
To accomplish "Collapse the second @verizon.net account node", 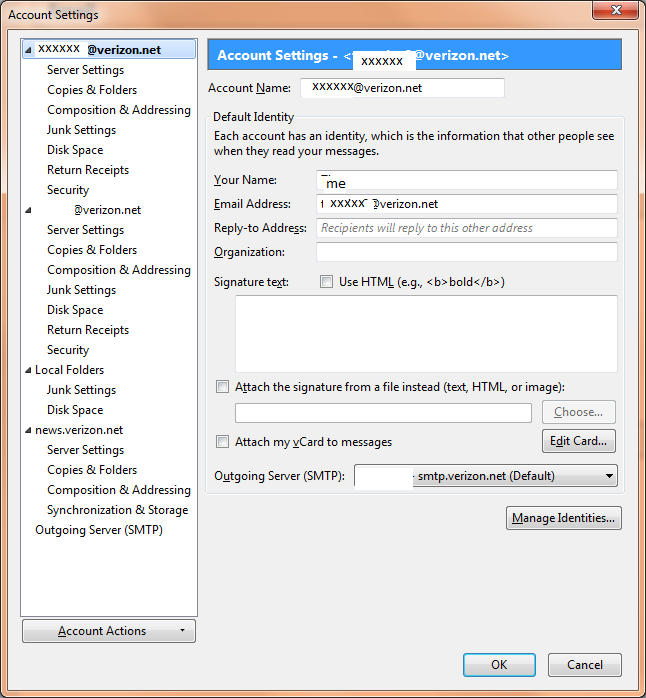I will pos(28,210).
